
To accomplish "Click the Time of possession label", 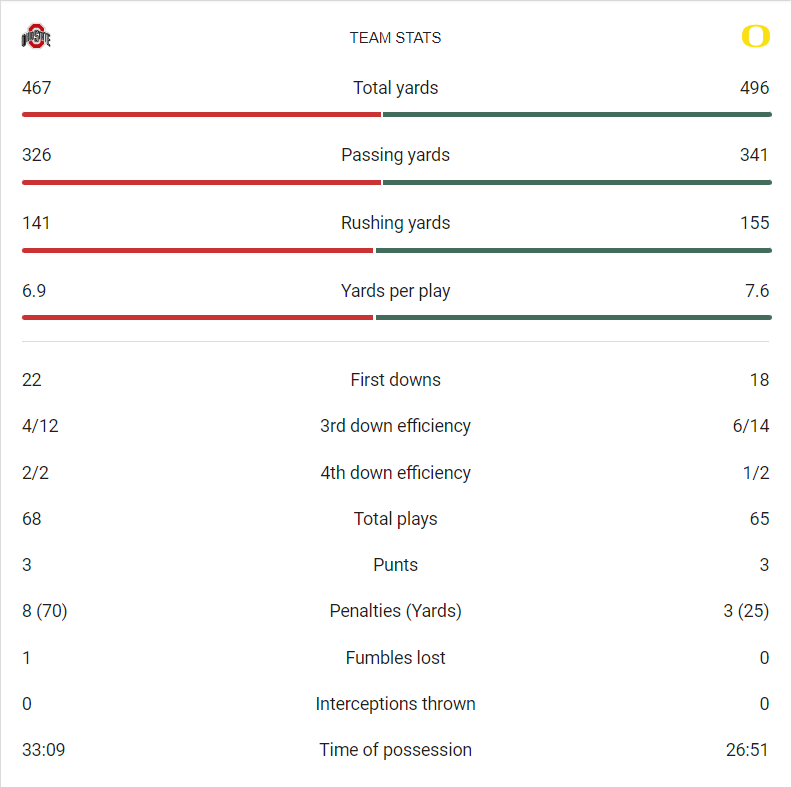I will pyautogui.click(x=395, y=750).
